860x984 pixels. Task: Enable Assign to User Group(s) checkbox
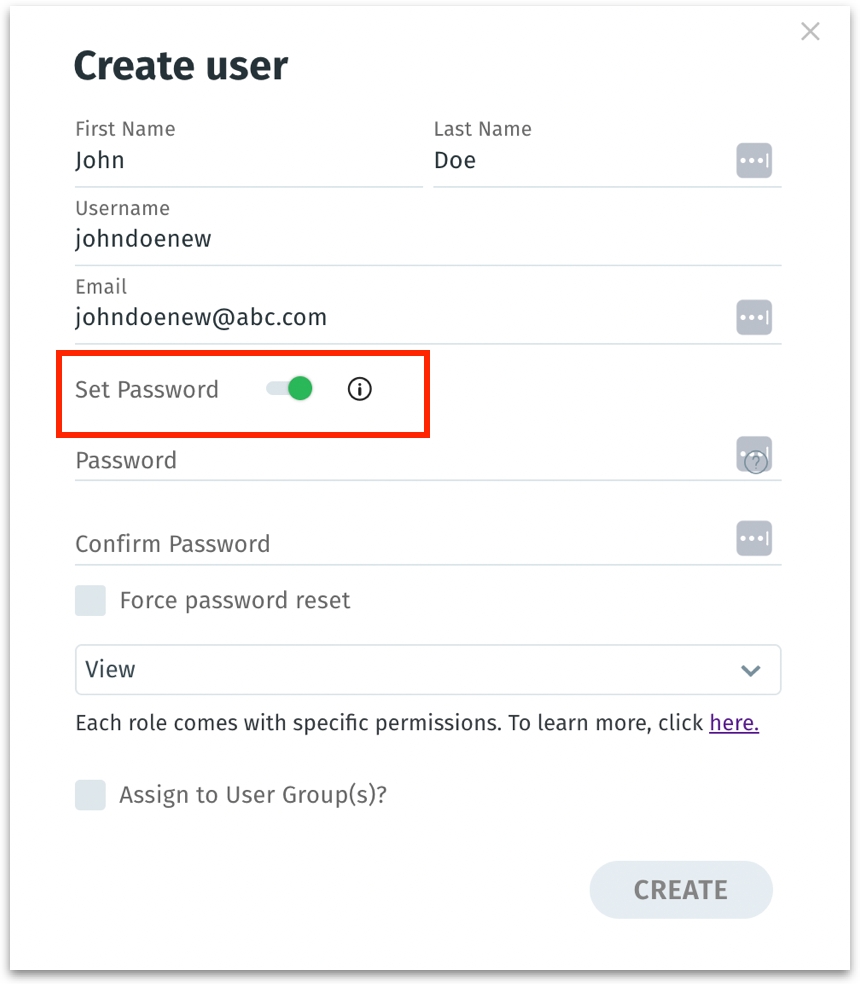pos(91,795)
